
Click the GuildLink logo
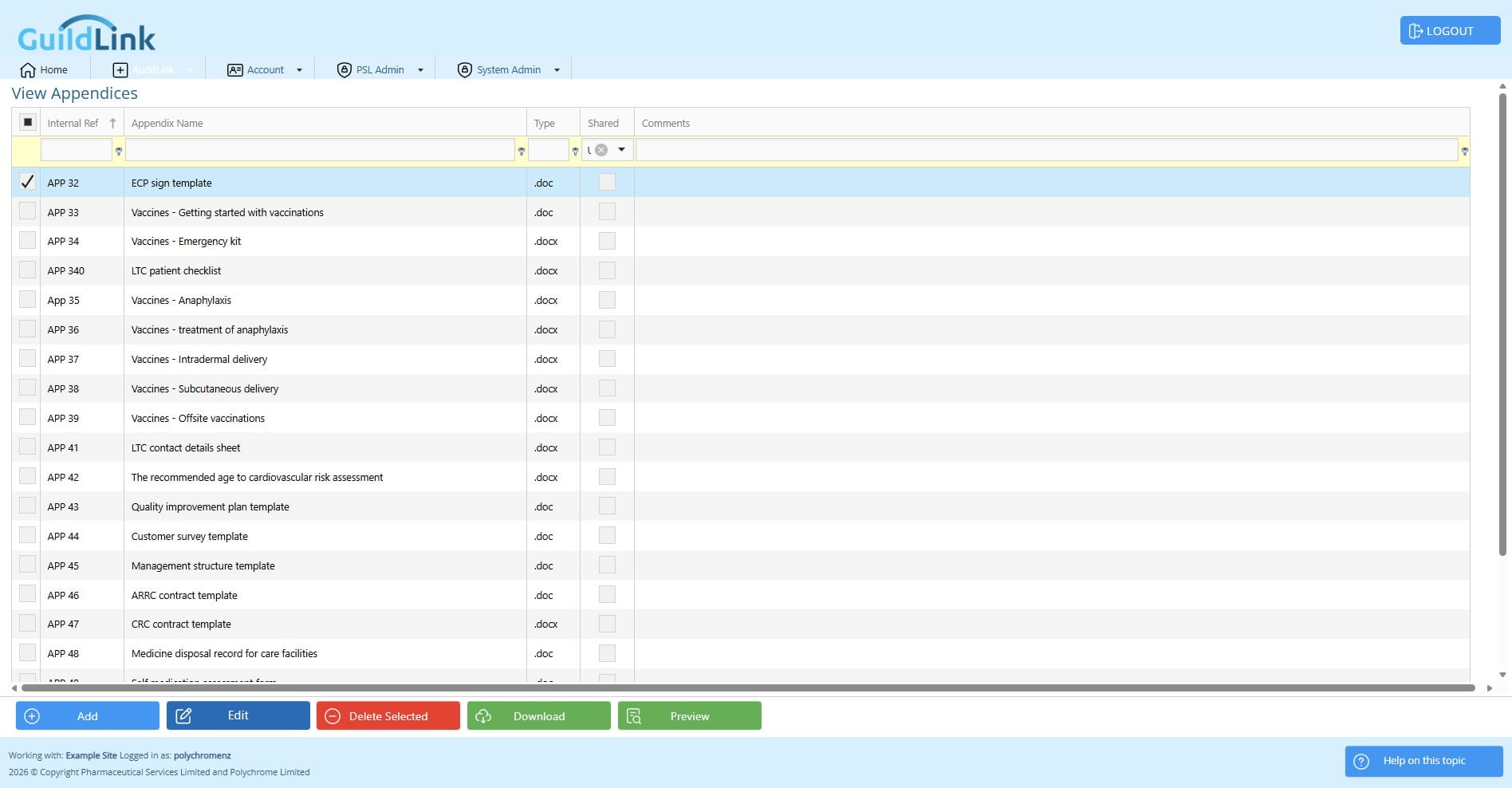[86, 33]
